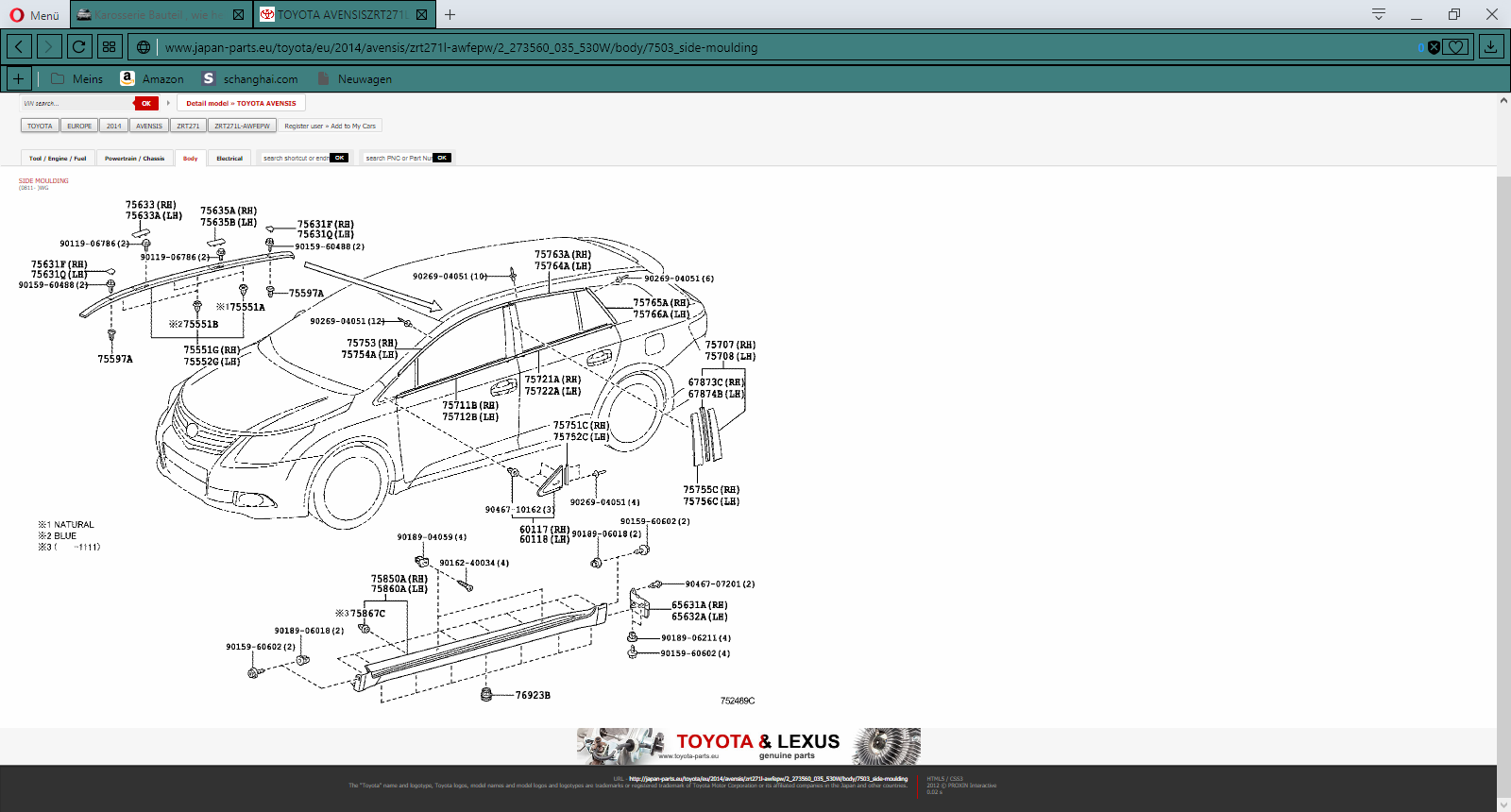Click the VIN search field

(x=77, y=103)
